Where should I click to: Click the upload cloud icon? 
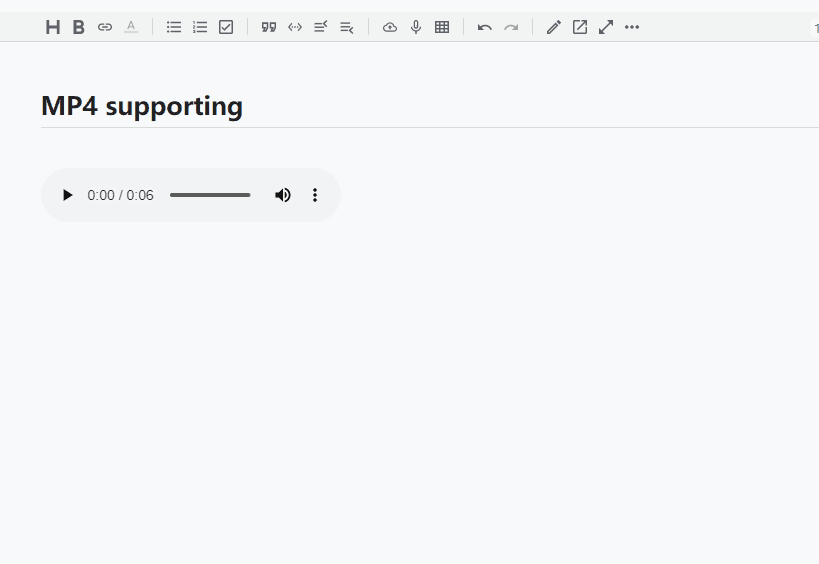pyautogui.click(x=390, y=27)
